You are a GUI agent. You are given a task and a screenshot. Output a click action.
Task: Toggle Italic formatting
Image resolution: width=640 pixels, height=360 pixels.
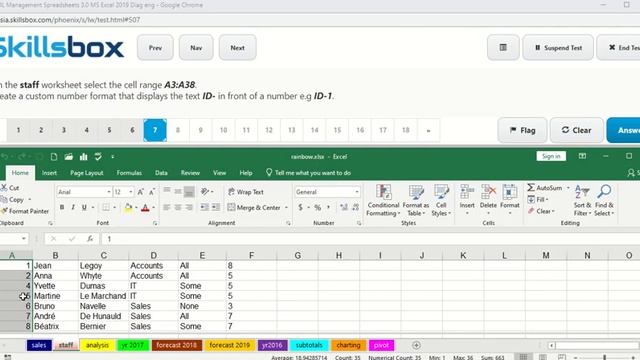click(x=73, y=207)
